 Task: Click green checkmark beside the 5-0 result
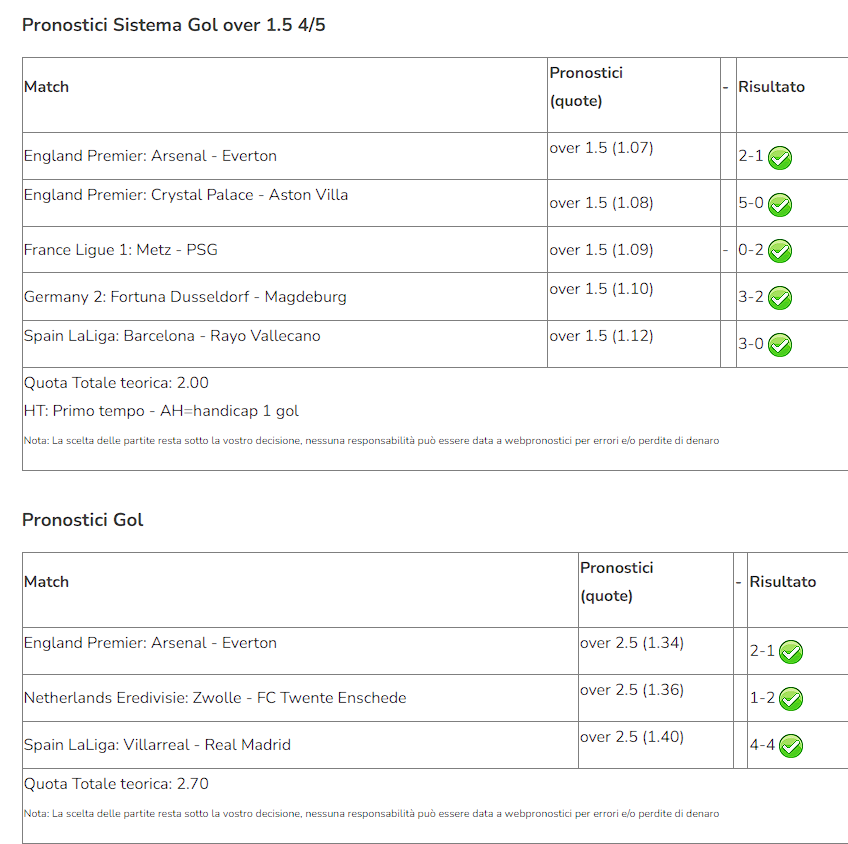pos(780,204)
